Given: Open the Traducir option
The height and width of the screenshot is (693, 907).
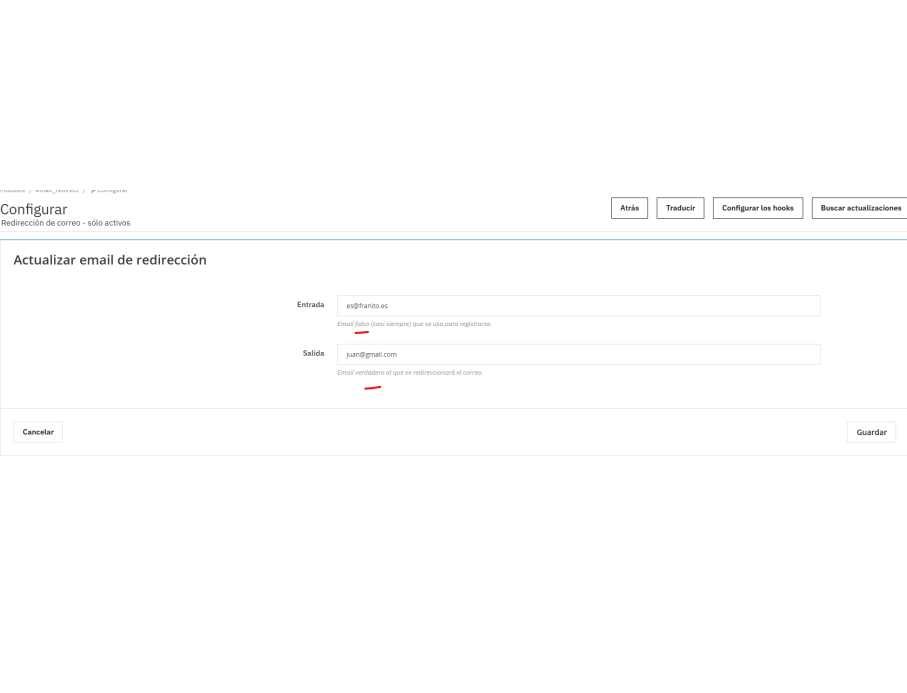Looking at the screenshot, I should point(680,208).
